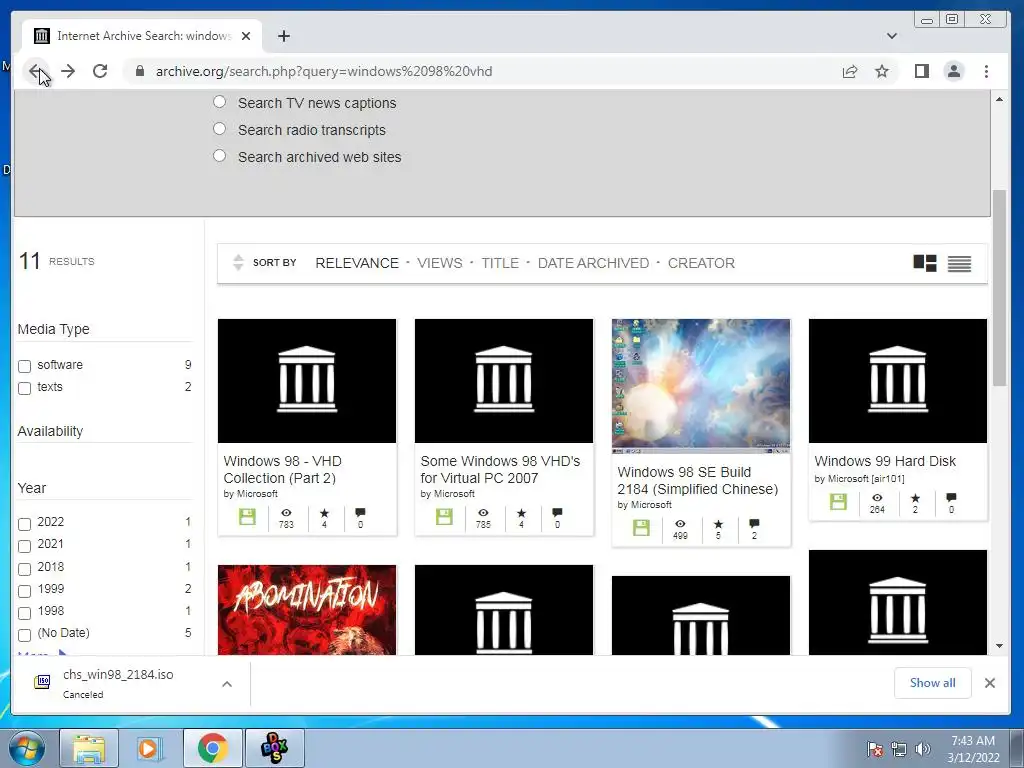1024x768 pixels.
Task: Click the Chrome taskbar icon
Action: click(212, 748)
